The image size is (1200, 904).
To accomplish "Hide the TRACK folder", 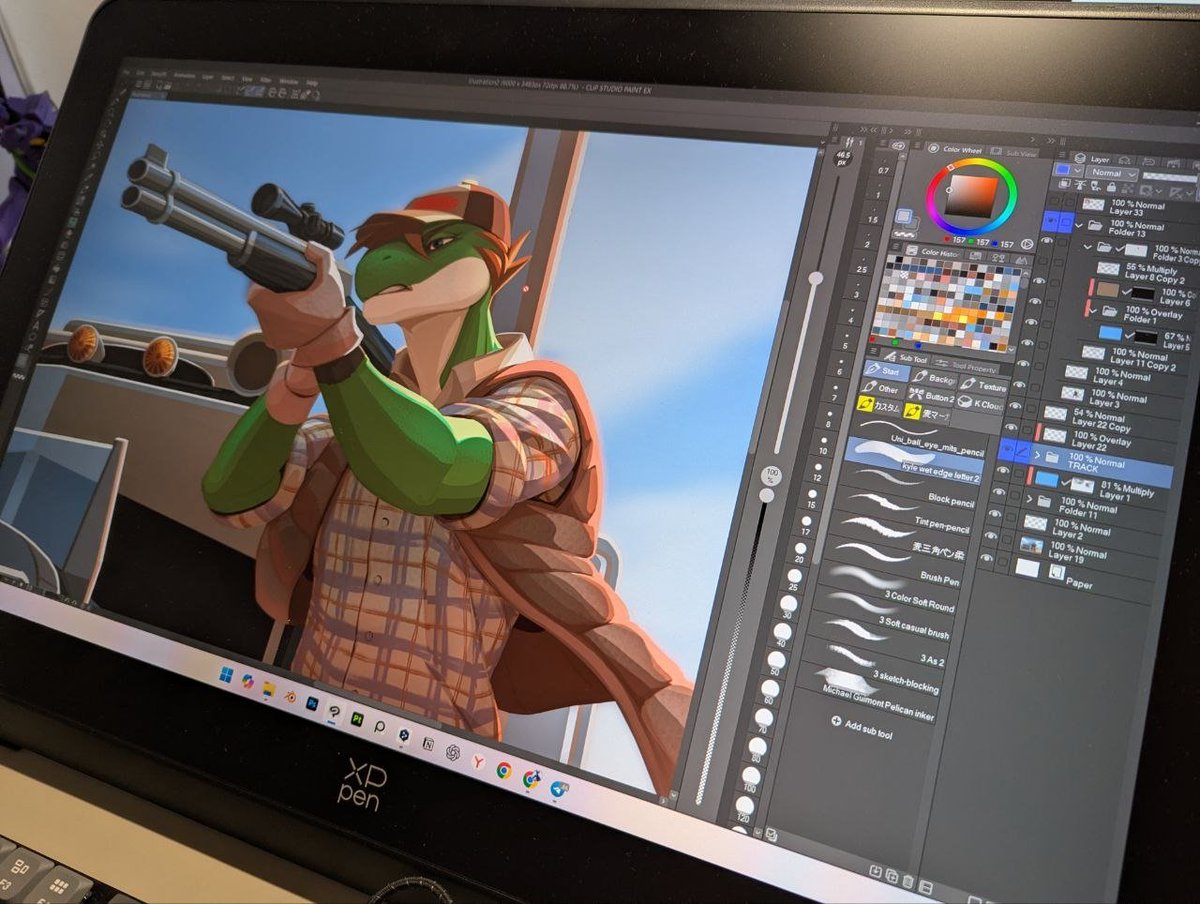I will [1006, 448].
